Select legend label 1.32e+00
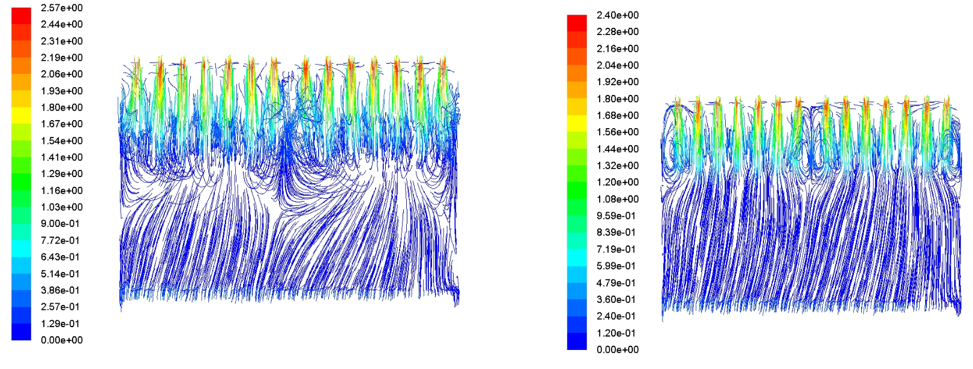 click(x=617, y=166)
